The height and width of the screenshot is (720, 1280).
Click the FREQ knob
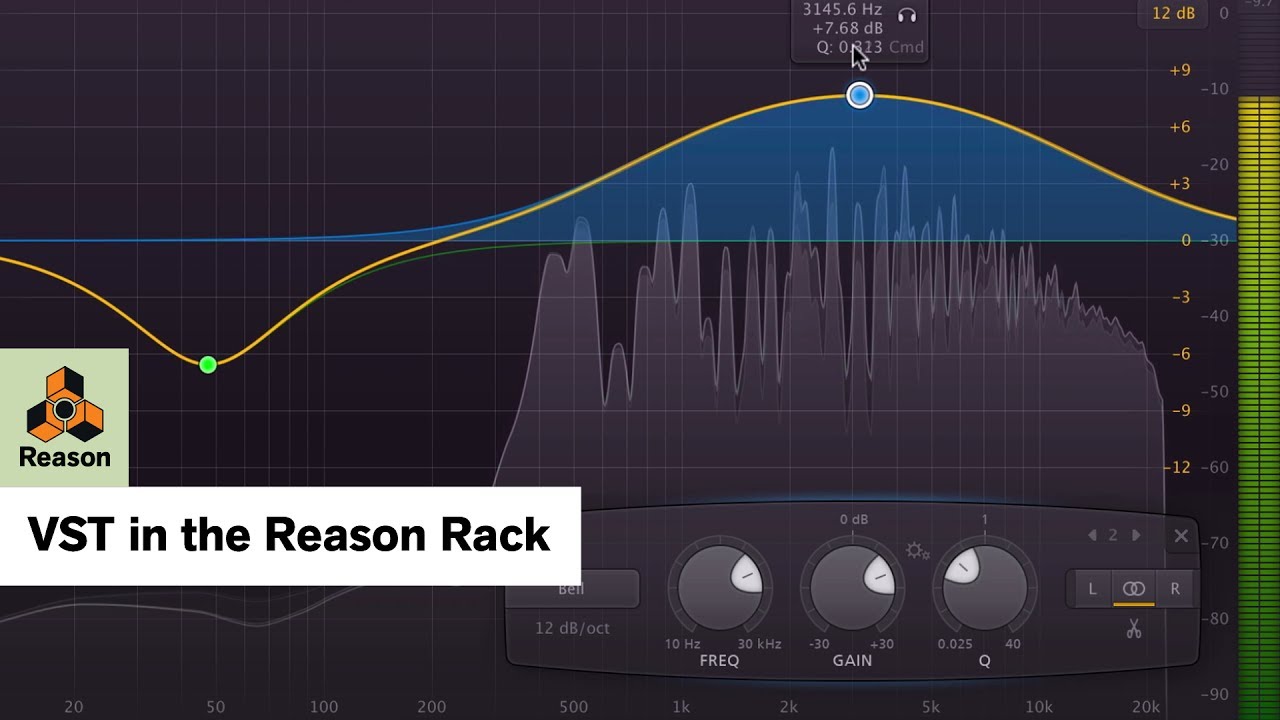click(720, 587)
